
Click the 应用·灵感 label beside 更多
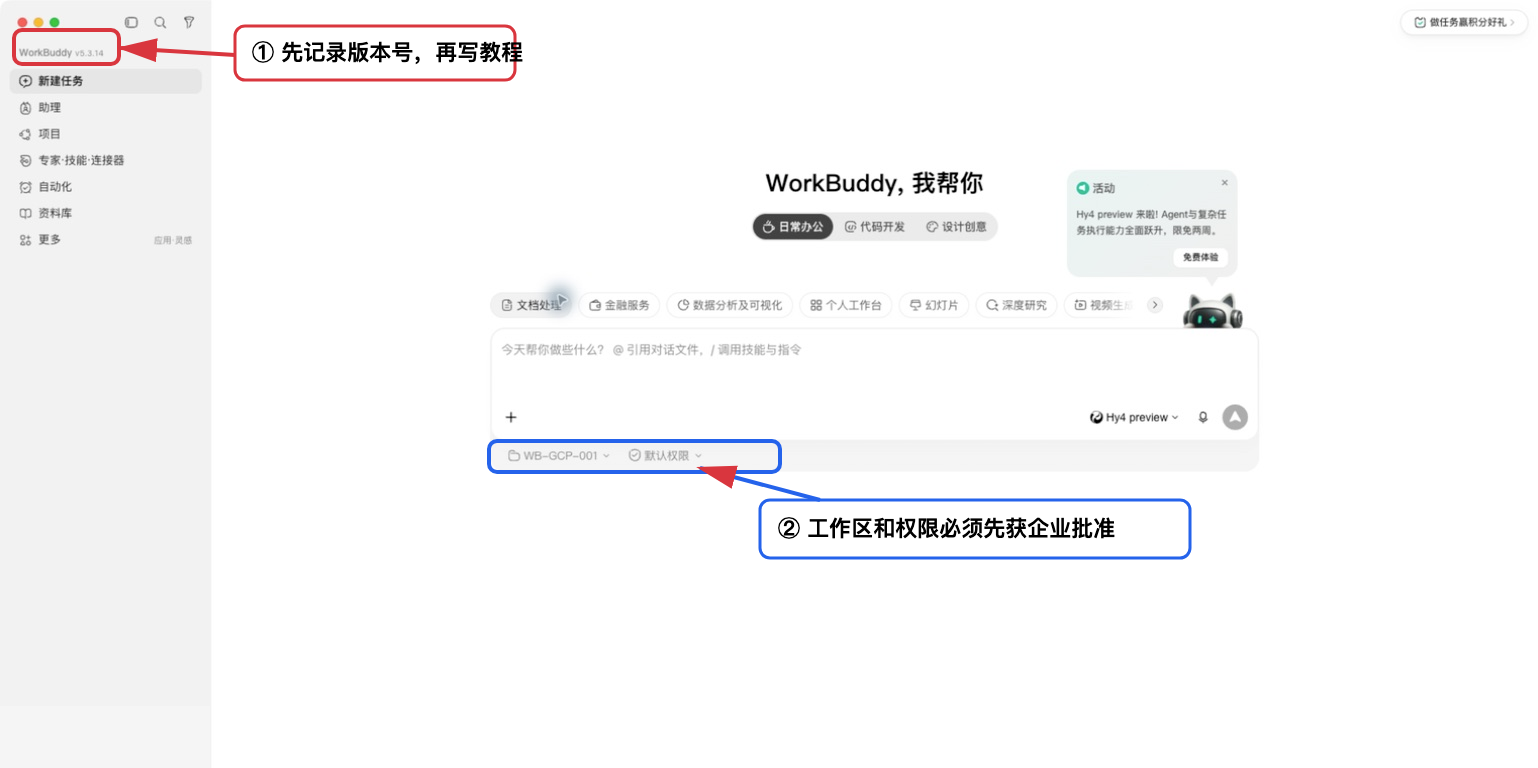pyautogui.click(x=173, y=241)
